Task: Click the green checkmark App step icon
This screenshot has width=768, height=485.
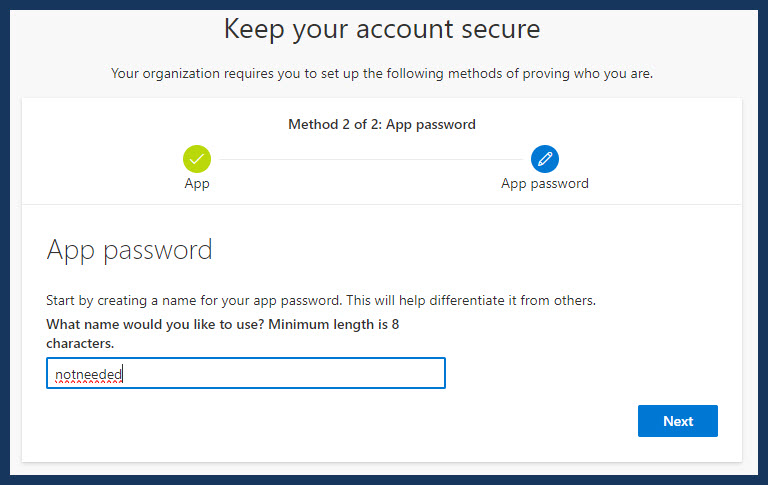Action: click(x=197, y=159)
